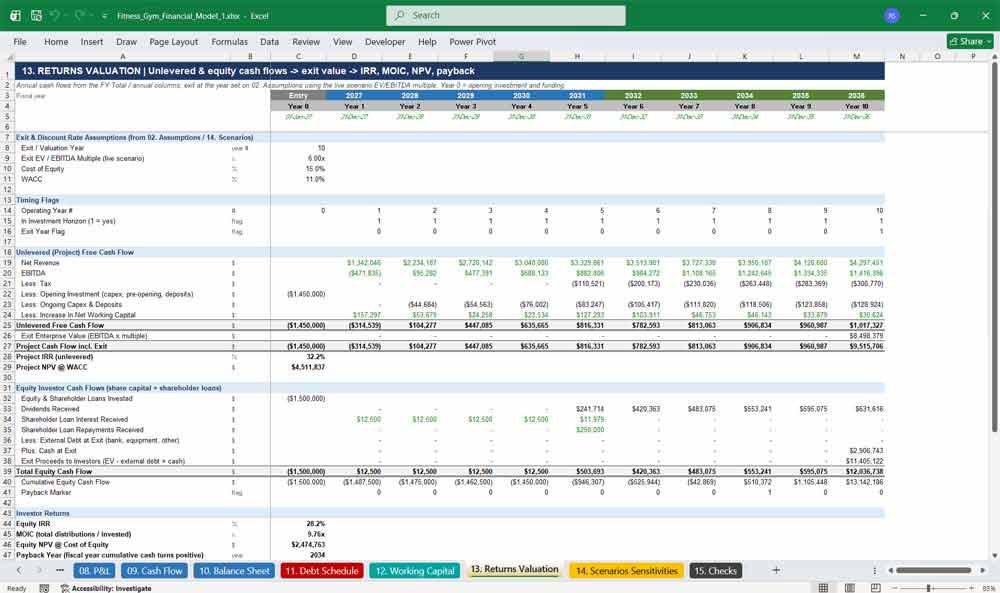This screenshot has width=1000, height=593.
Task: Open the Developer ribbon tab
Action: pyautogui.click(x=385, y=41)
